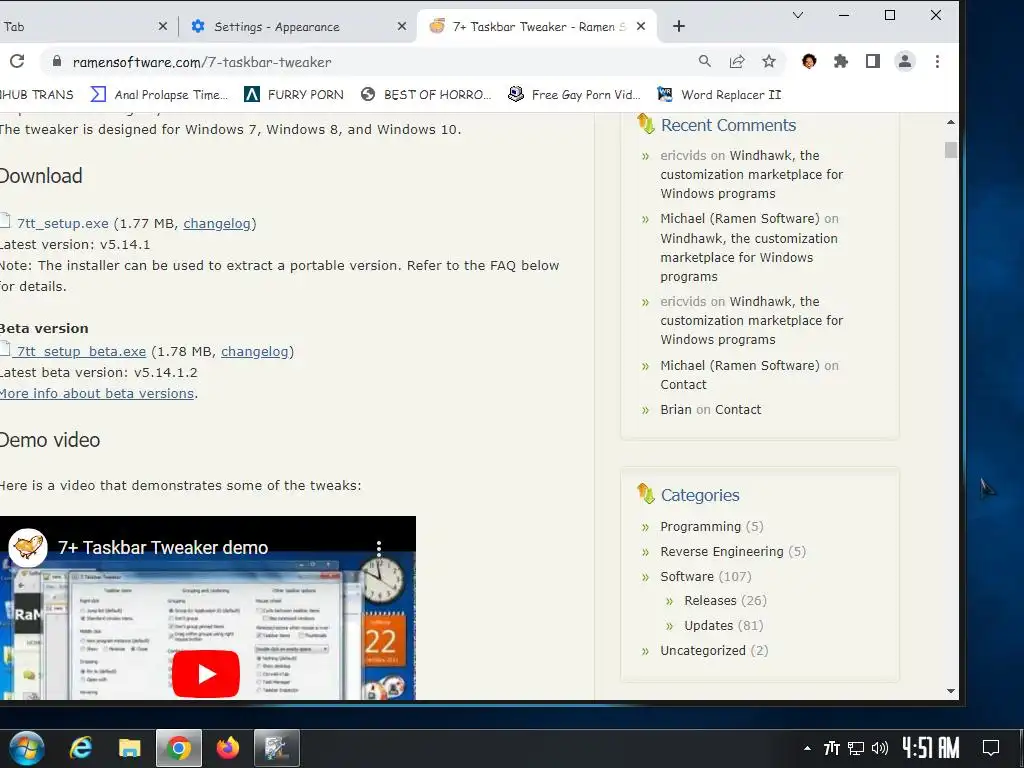Open first ericvids Windhawk comment link
The width and height of the screenshot is (1024, 768).
coord(752,174)
